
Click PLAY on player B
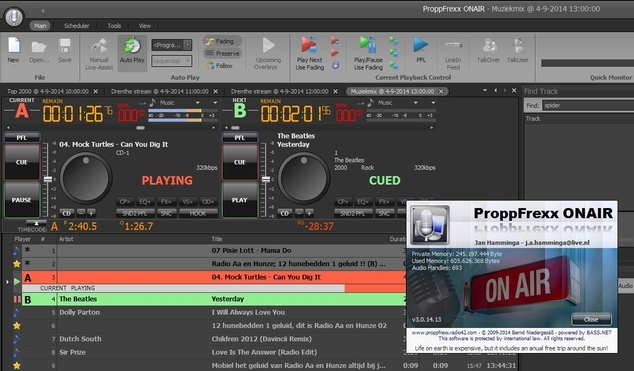(x=240, y=200)
